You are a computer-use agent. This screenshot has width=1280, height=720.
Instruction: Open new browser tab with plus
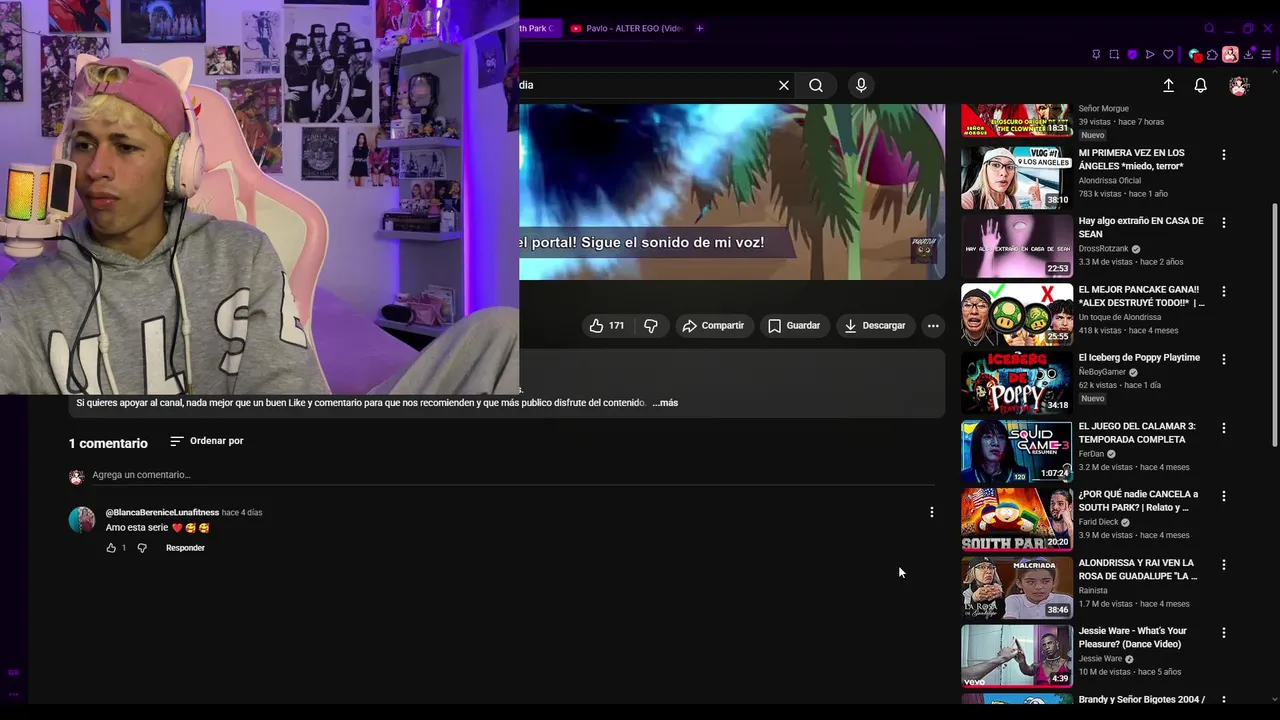point(699,28)
